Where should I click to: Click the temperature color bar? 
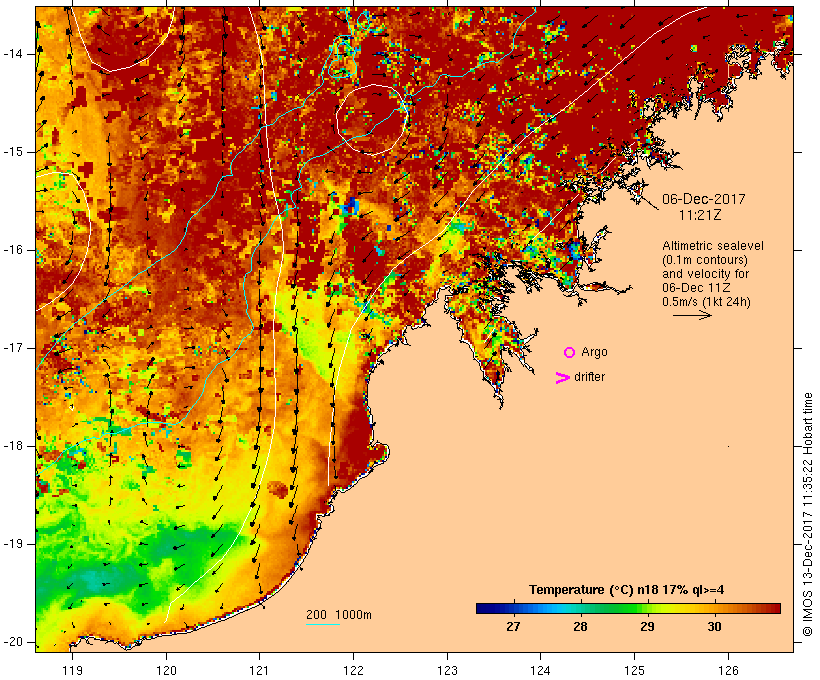(x=628, y=608)
